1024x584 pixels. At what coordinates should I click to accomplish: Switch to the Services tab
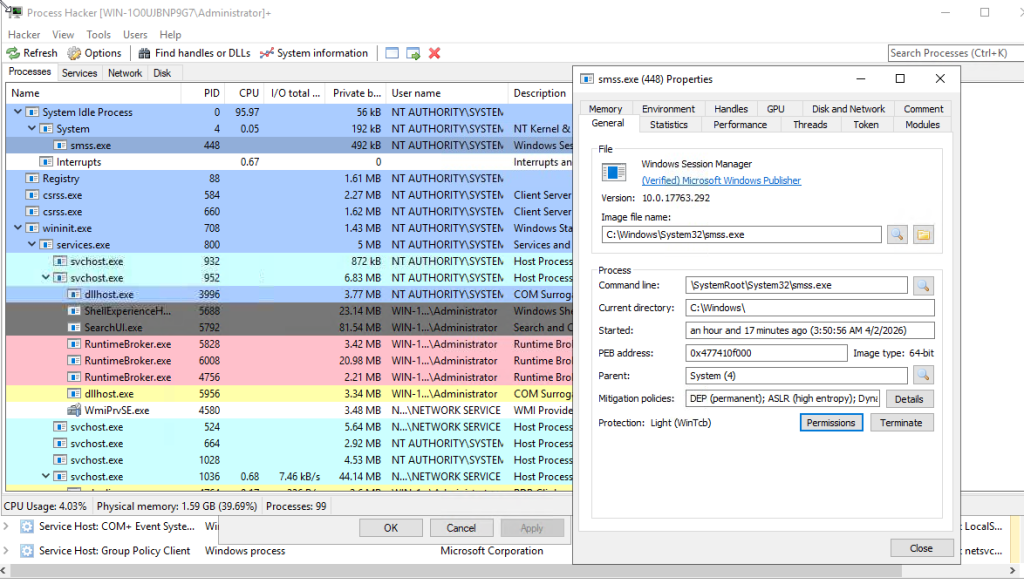(x=79, y=73)
